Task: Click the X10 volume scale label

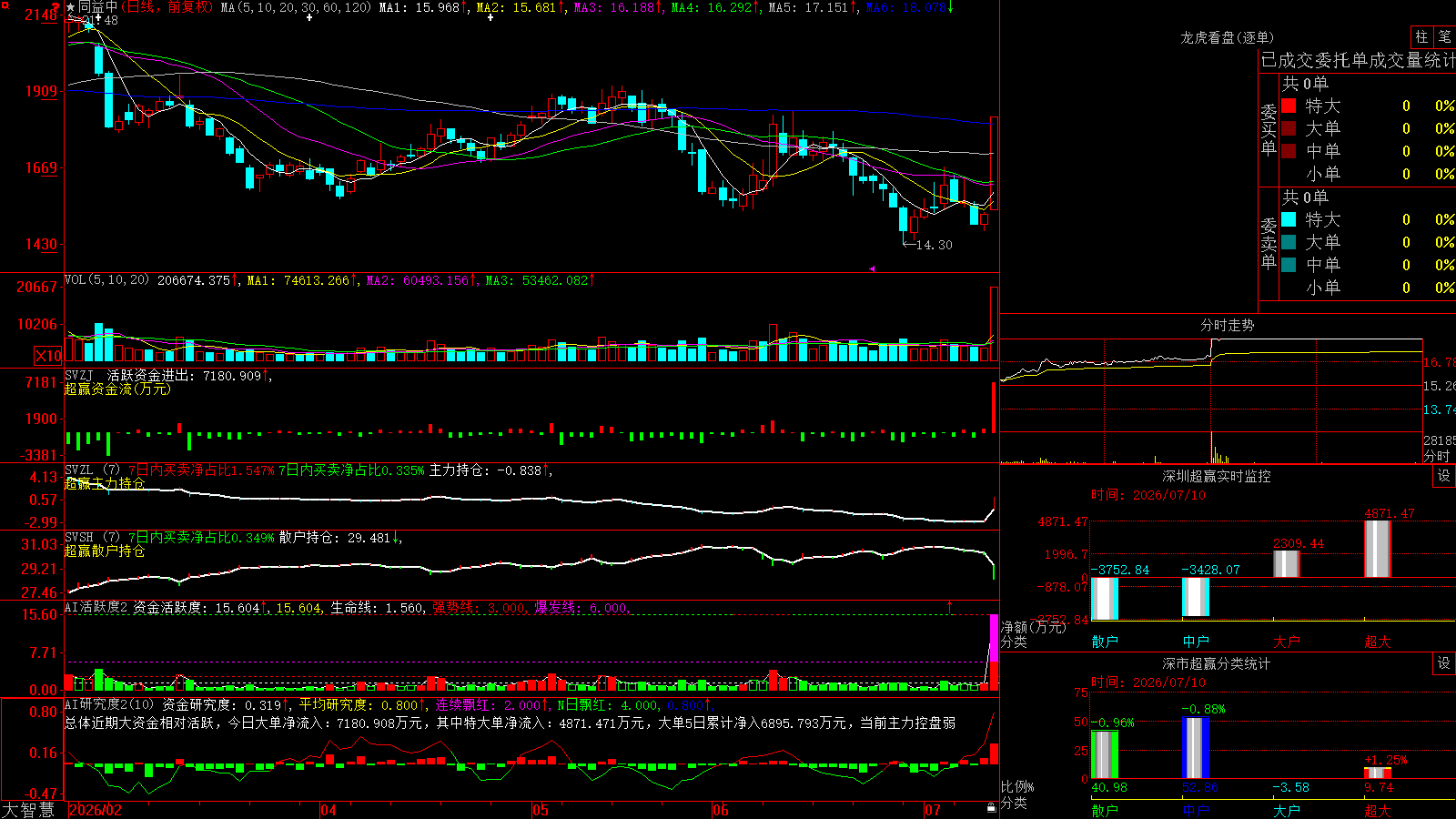Action: 48,356
